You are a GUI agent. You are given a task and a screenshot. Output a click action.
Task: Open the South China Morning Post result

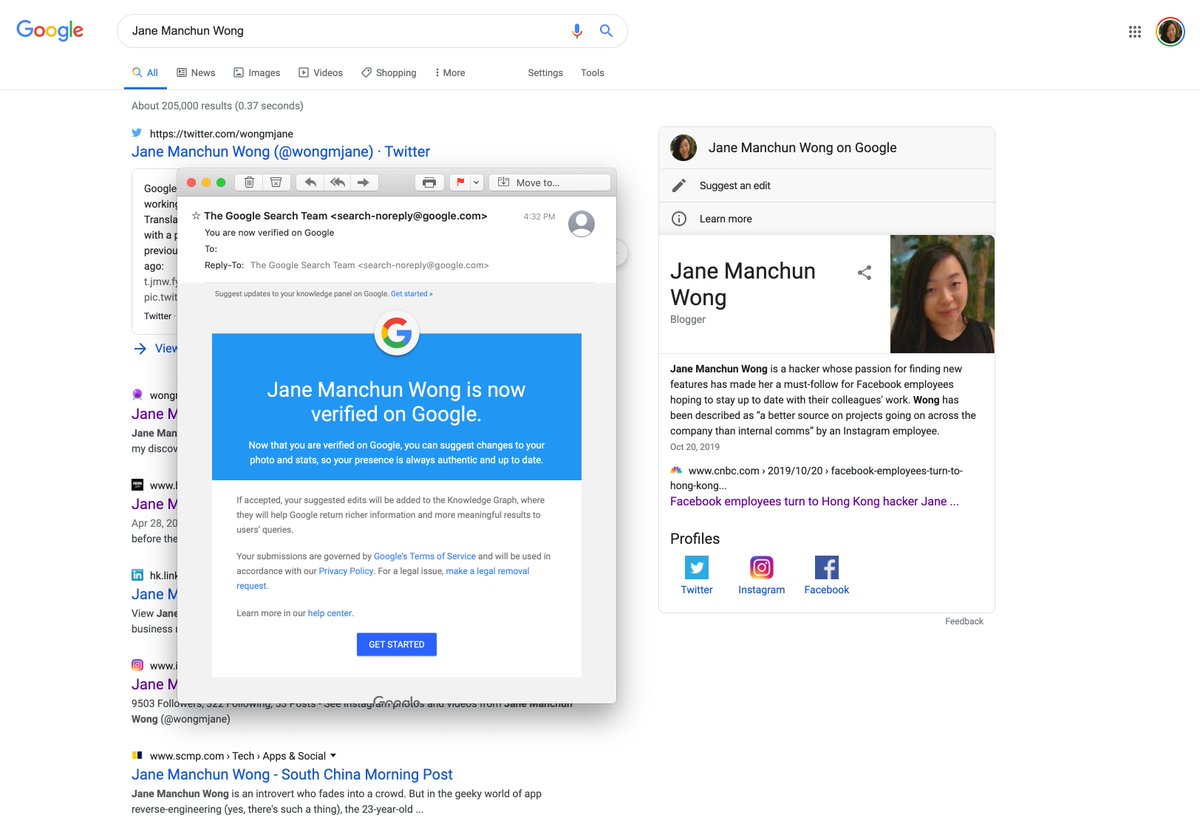(292, 774)
